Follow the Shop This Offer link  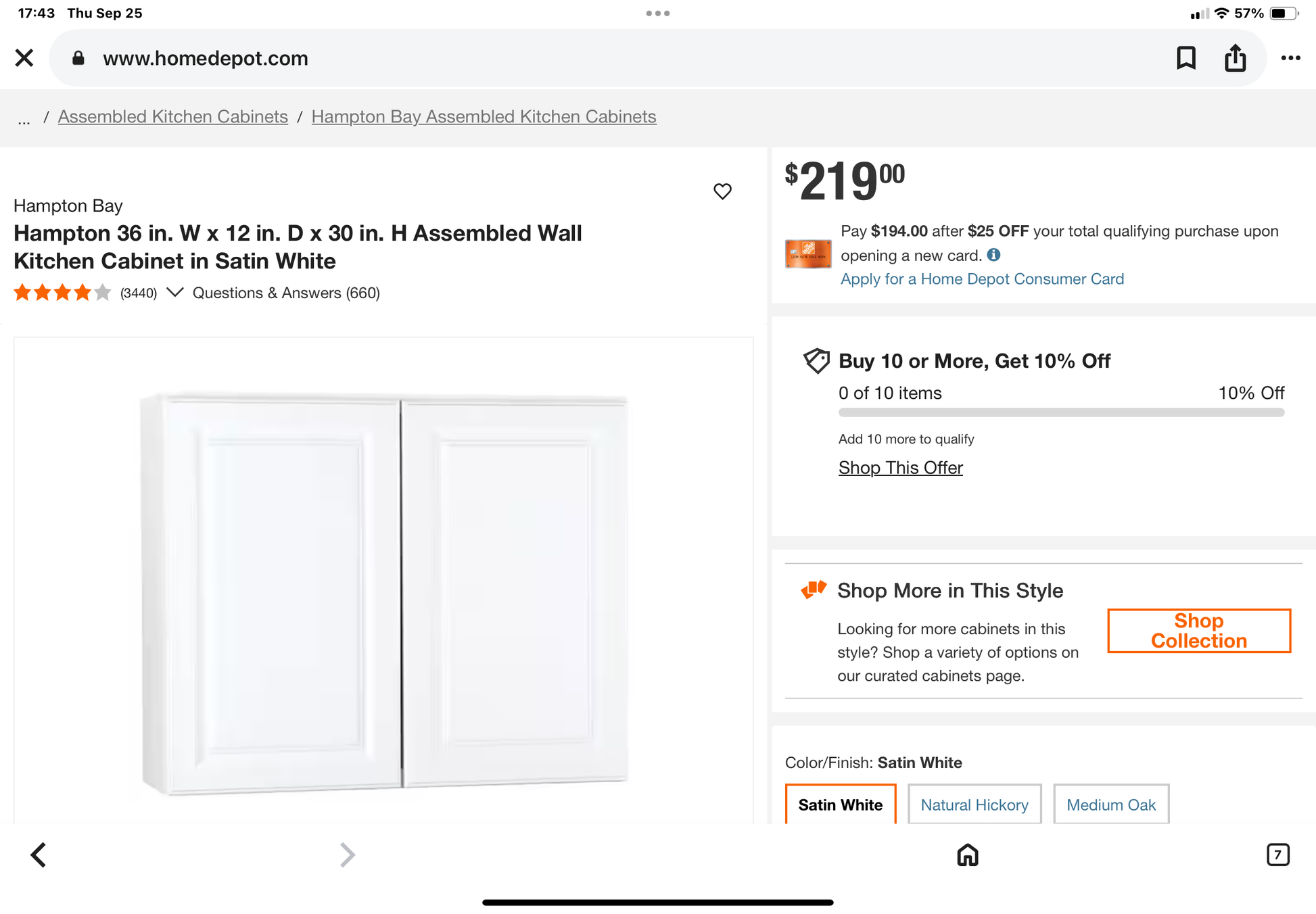click(900, 468)
